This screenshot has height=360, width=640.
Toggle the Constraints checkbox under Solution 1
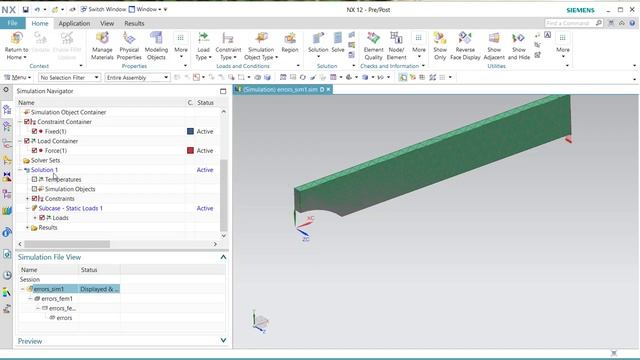[x=34, y=199]
